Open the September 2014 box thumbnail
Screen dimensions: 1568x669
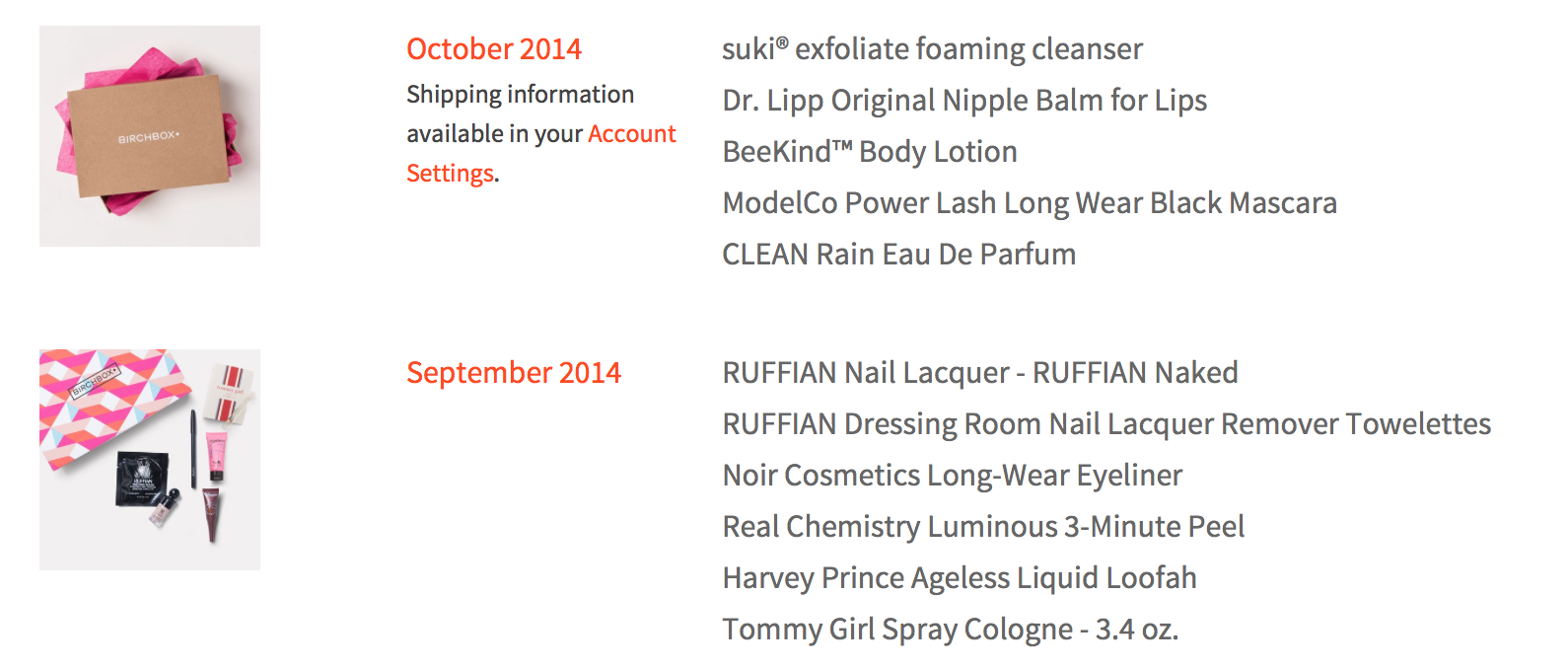pyautogui.click(x=150, y=460)
